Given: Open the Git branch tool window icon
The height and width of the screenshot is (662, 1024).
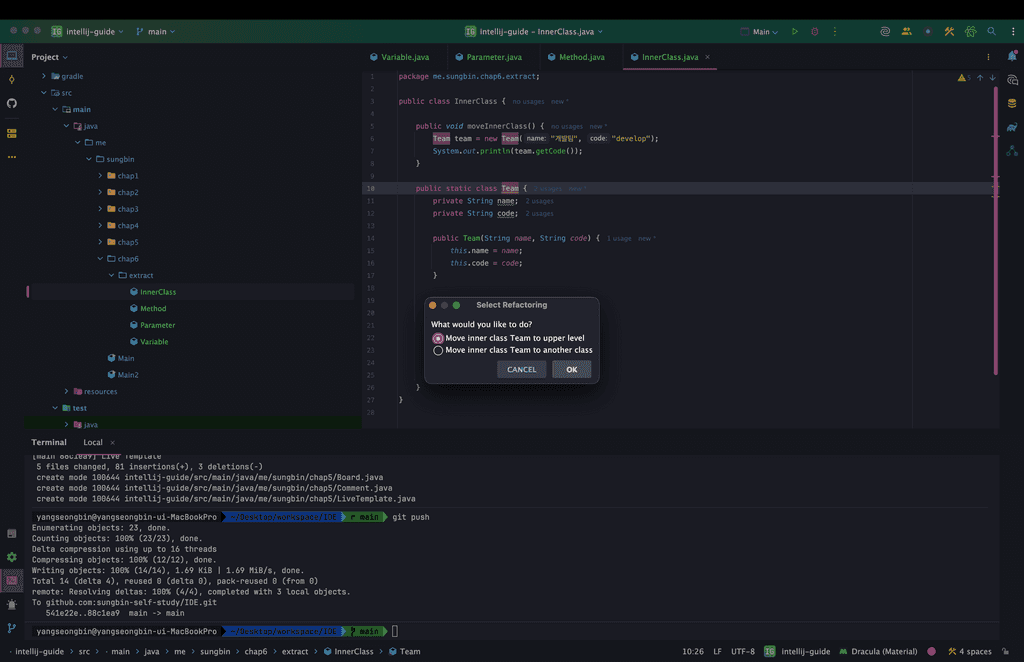Looking at the screenshot, I should click(x=12, y=628).
